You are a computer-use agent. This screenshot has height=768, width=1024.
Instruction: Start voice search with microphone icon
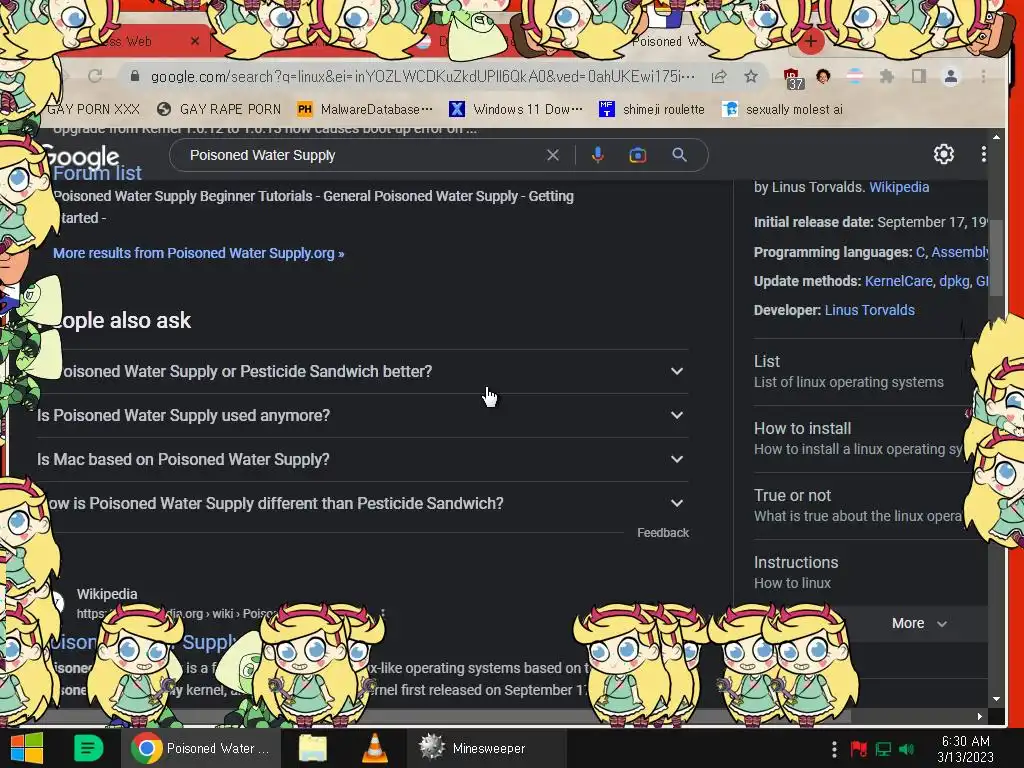pyautogui.click(x=598, y=155)
